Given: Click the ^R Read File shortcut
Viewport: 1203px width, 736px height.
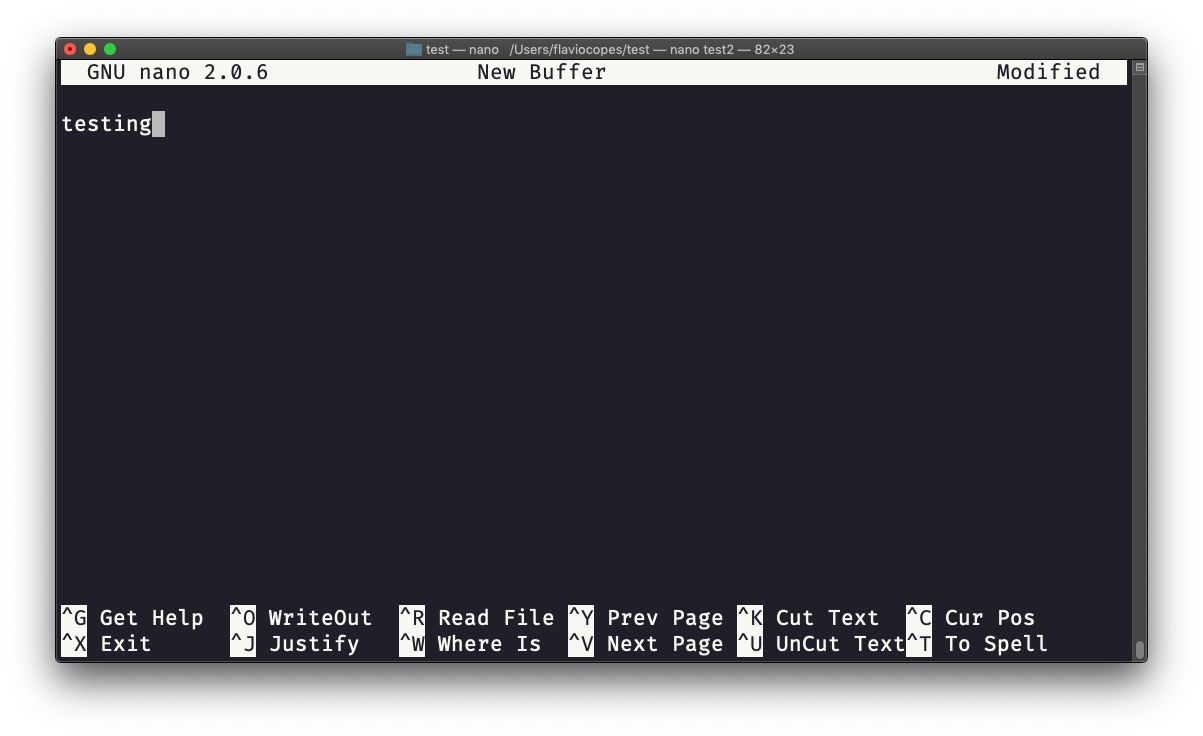Looking at the screenshot, I should pyautogui.click(x=476, y=618).
